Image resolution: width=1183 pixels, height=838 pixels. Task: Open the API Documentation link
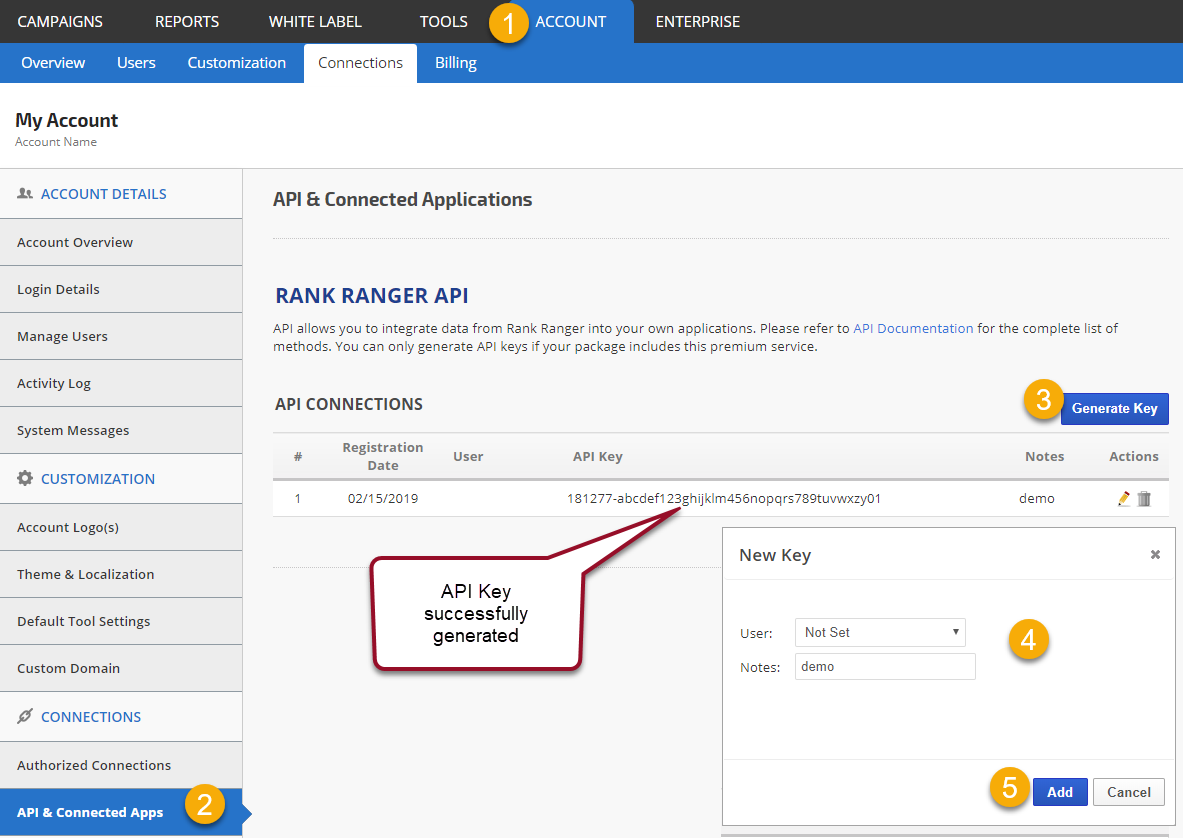click(913, 328)
